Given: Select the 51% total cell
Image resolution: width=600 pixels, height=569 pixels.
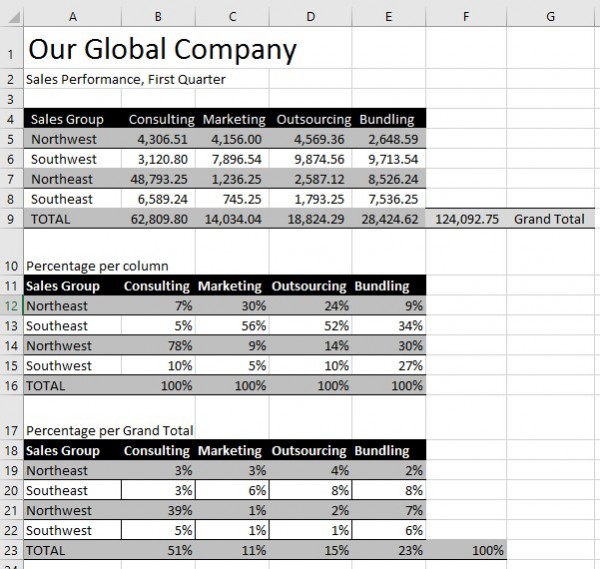Looking at the screenshot, I should [x=158, y=550].
